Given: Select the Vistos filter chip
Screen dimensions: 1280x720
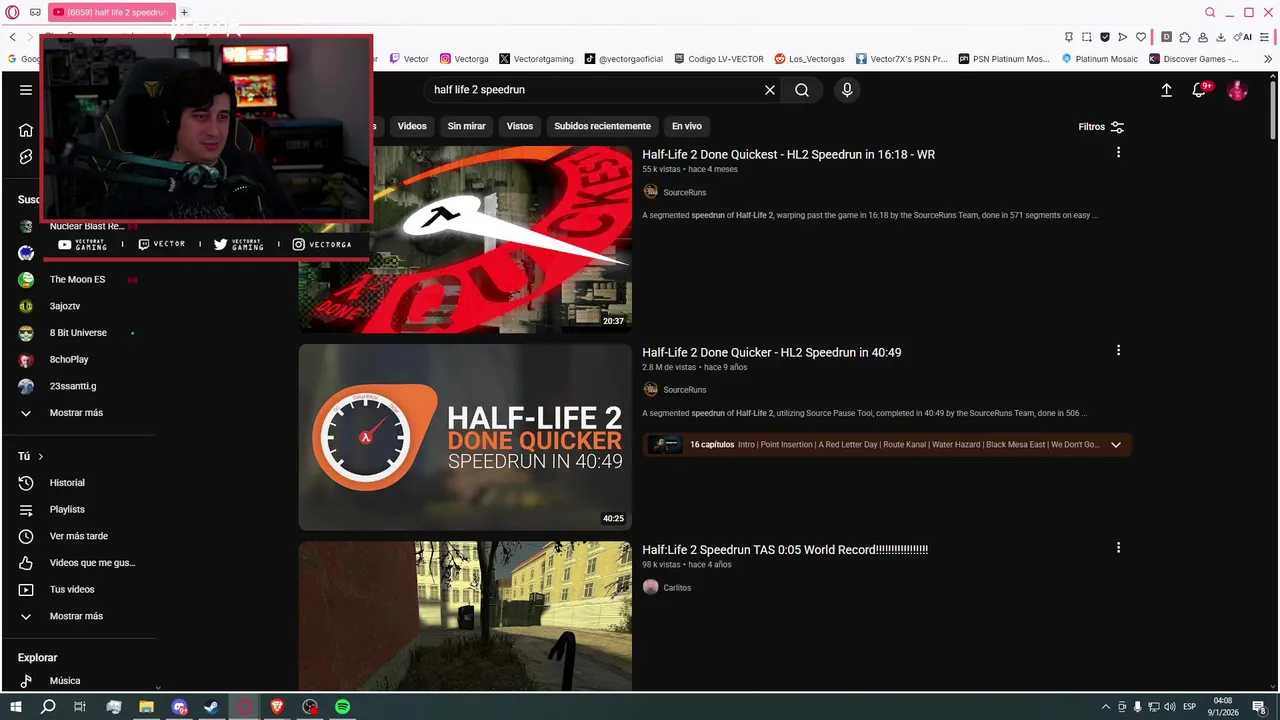Looking at the screenshot, I should point(520,126).
